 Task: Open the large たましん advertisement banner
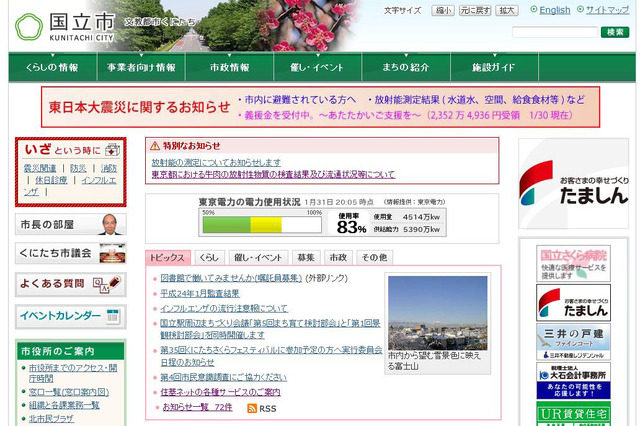pos(573,183)
